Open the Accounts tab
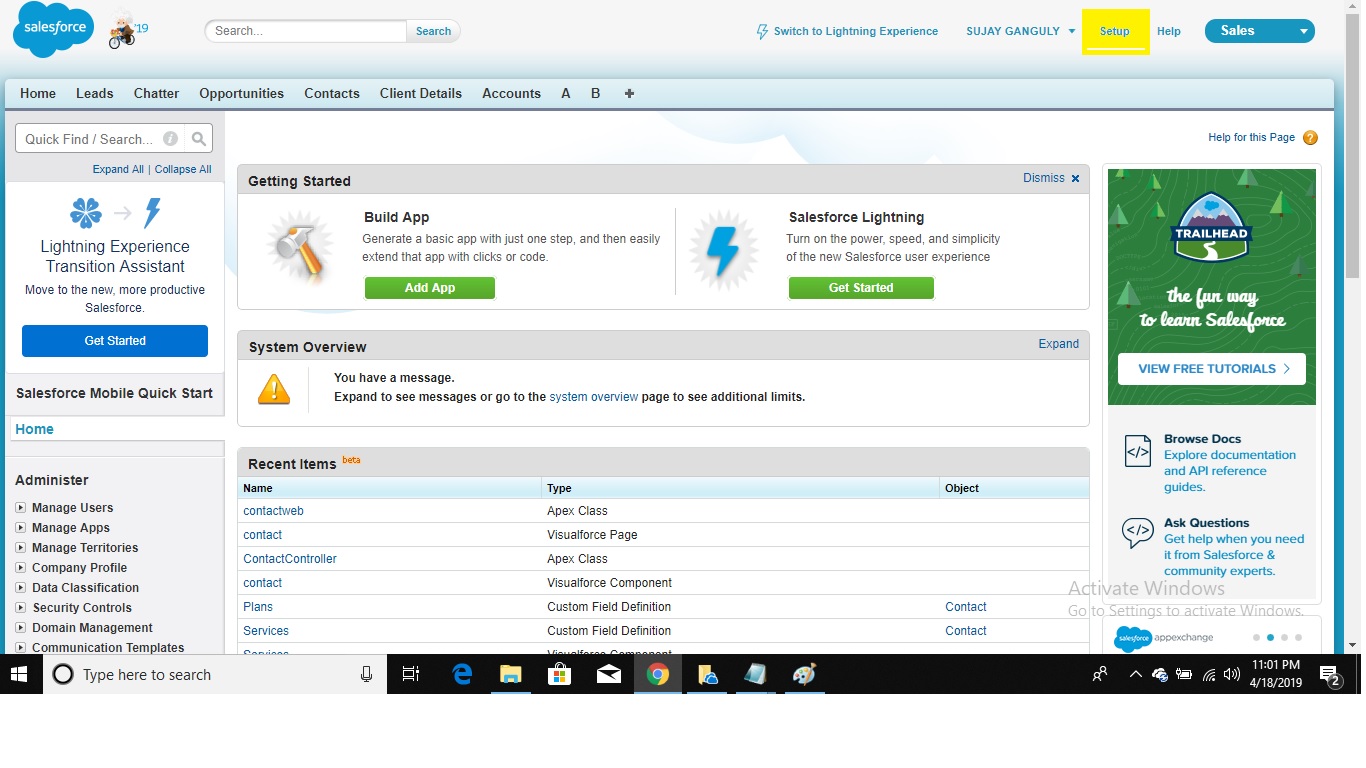 (512, 93)
